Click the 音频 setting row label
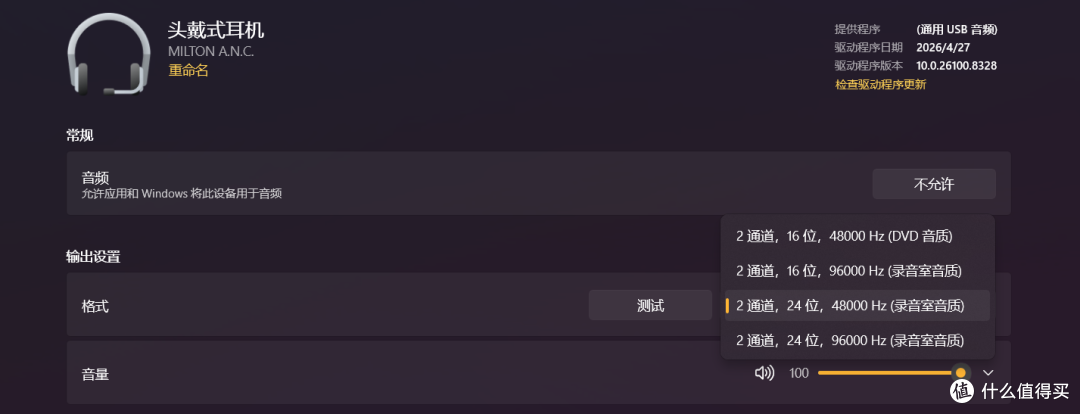 point(96,178)
